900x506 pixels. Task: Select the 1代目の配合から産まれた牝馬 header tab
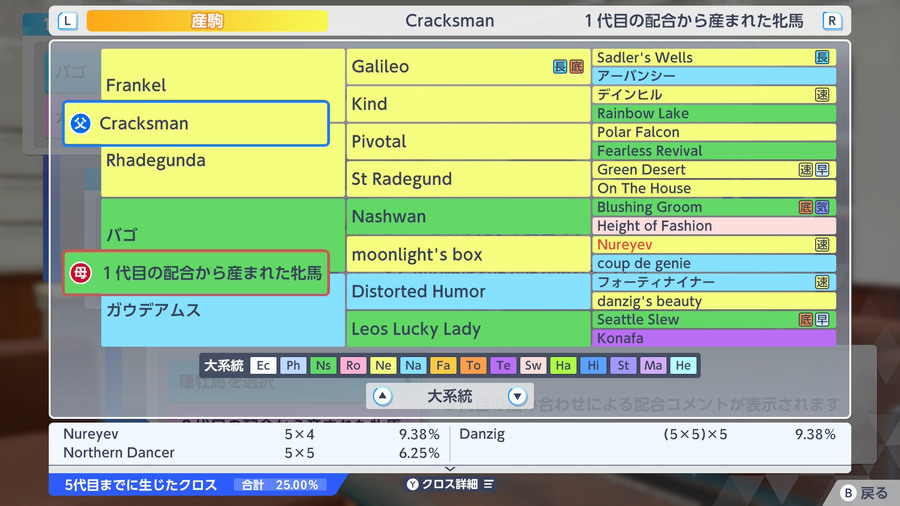(693, 21)
